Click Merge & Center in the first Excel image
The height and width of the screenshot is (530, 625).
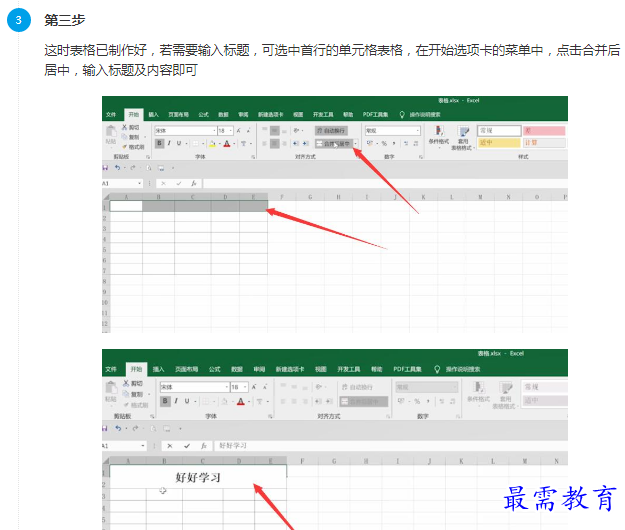click(x=334, y=143)
